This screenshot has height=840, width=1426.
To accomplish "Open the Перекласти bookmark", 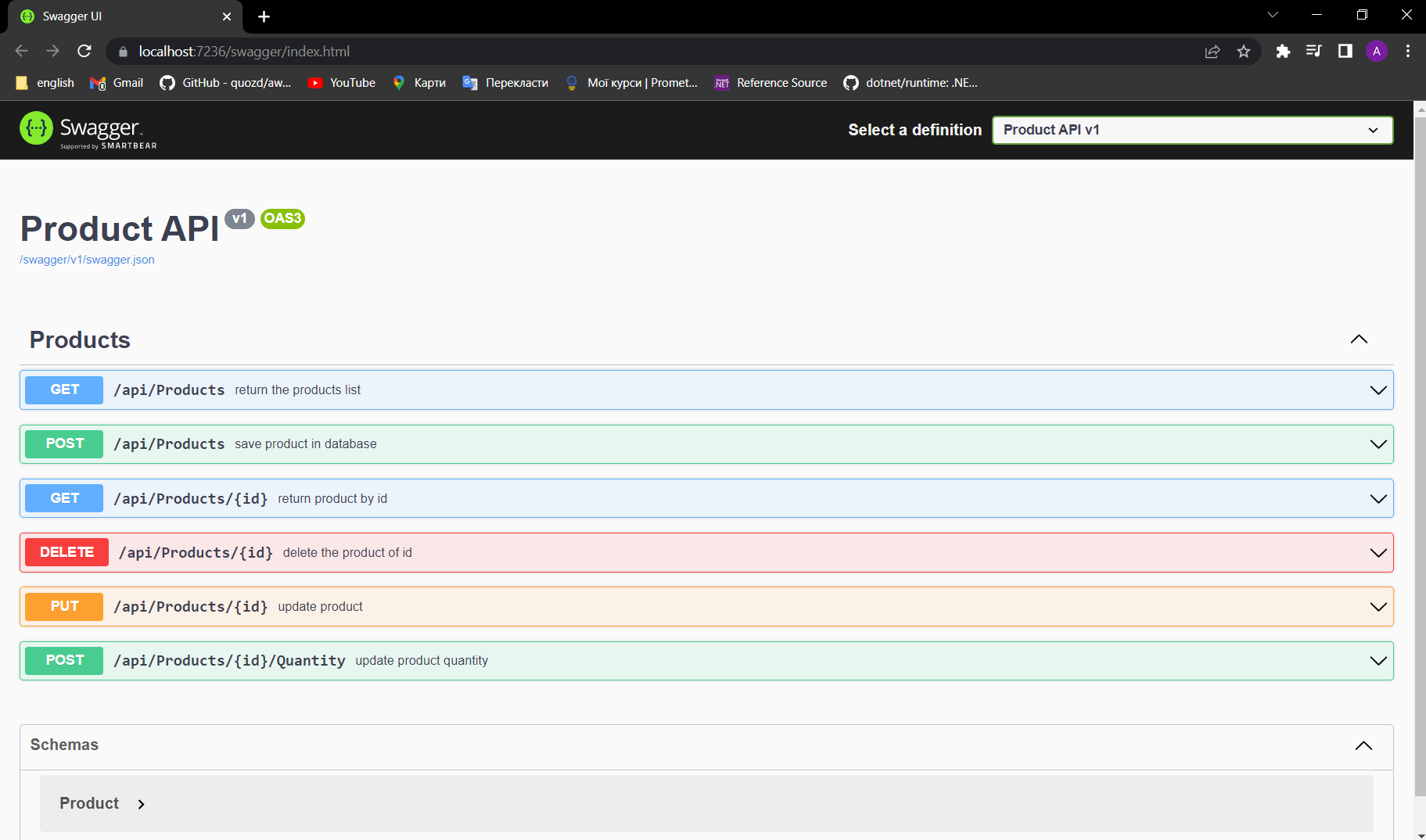I will 505,82.
